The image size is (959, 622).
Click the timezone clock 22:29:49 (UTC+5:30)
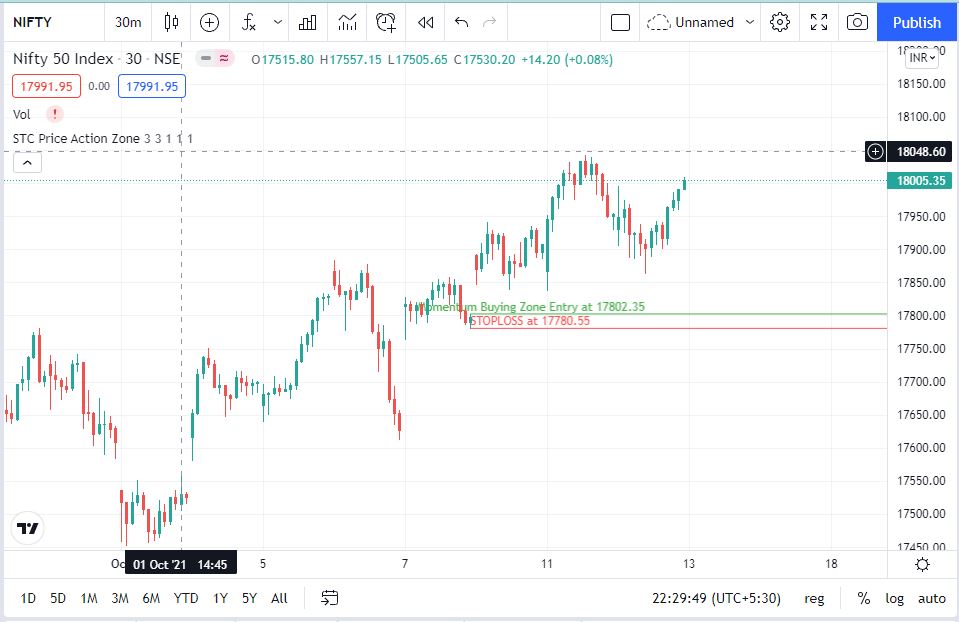714,598
